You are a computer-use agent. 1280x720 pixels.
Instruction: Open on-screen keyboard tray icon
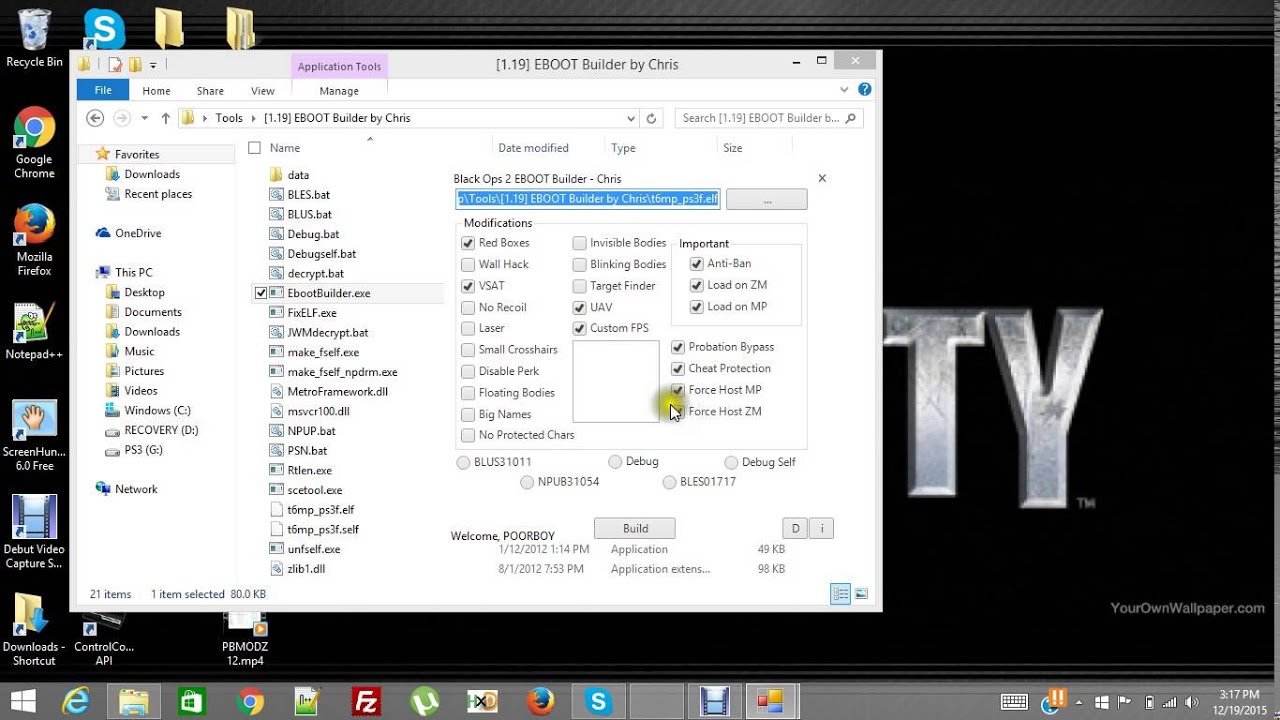click(1013, 701)
